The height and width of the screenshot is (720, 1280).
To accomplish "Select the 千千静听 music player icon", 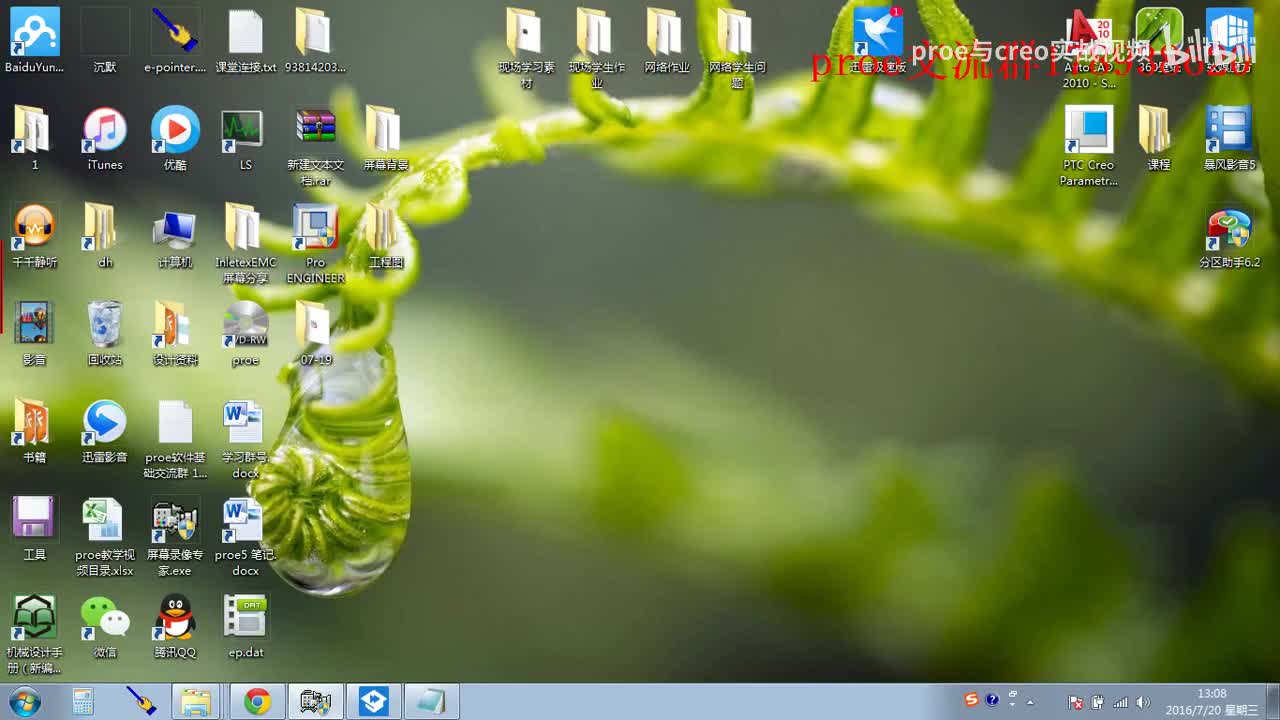I will click(35, 236).
